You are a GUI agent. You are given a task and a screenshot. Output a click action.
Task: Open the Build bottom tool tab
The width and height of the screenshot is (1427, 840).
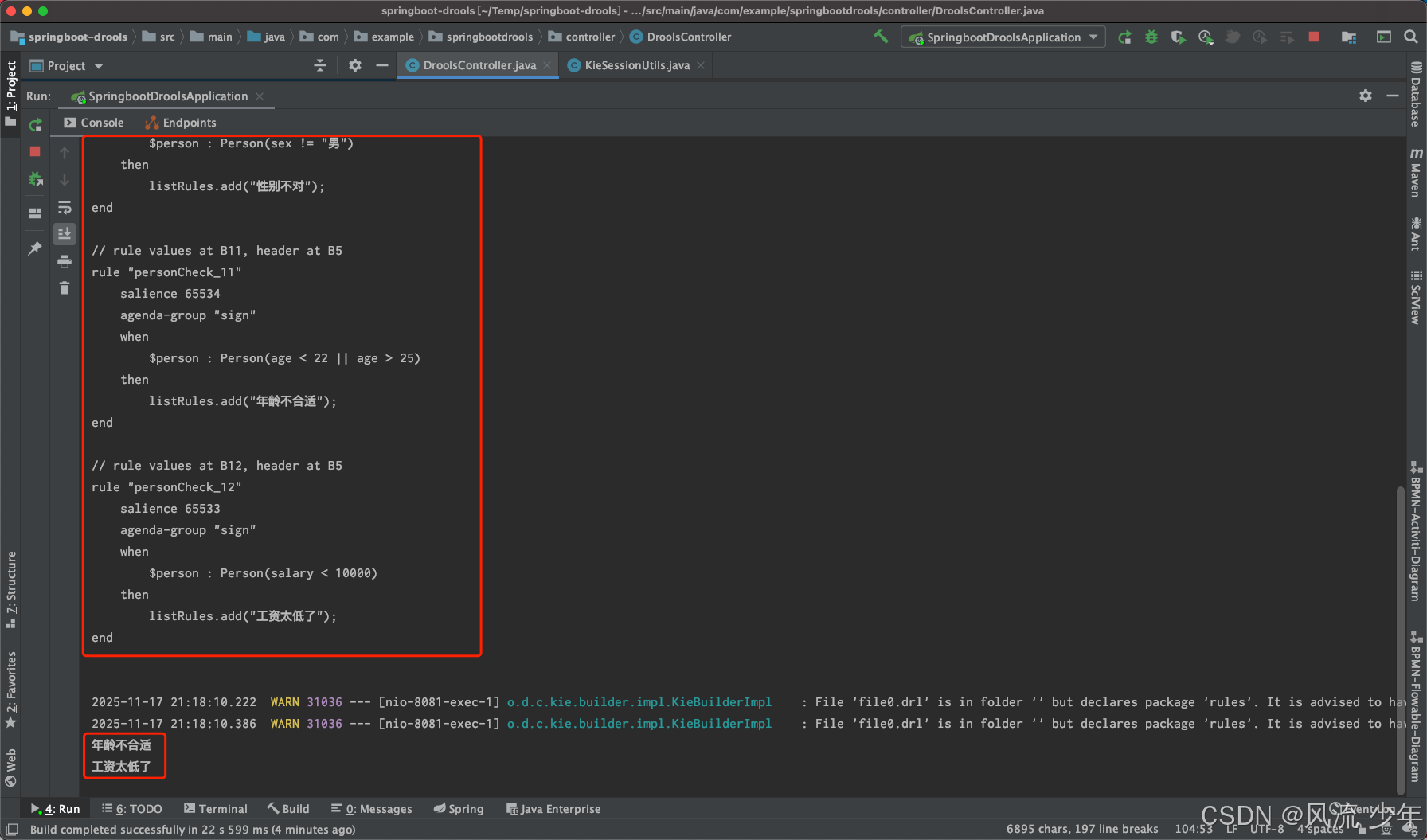[288, 809]
